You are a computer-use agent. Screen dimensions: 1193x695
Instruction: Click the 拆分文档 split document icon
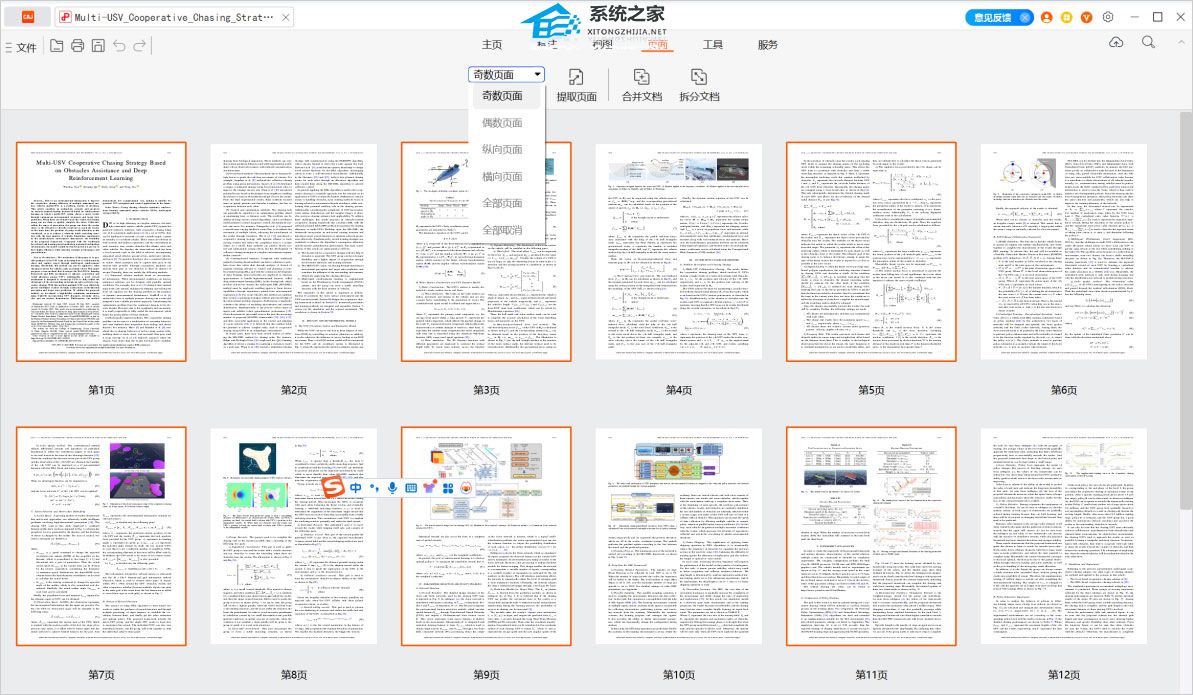click(x=699, y=77)
